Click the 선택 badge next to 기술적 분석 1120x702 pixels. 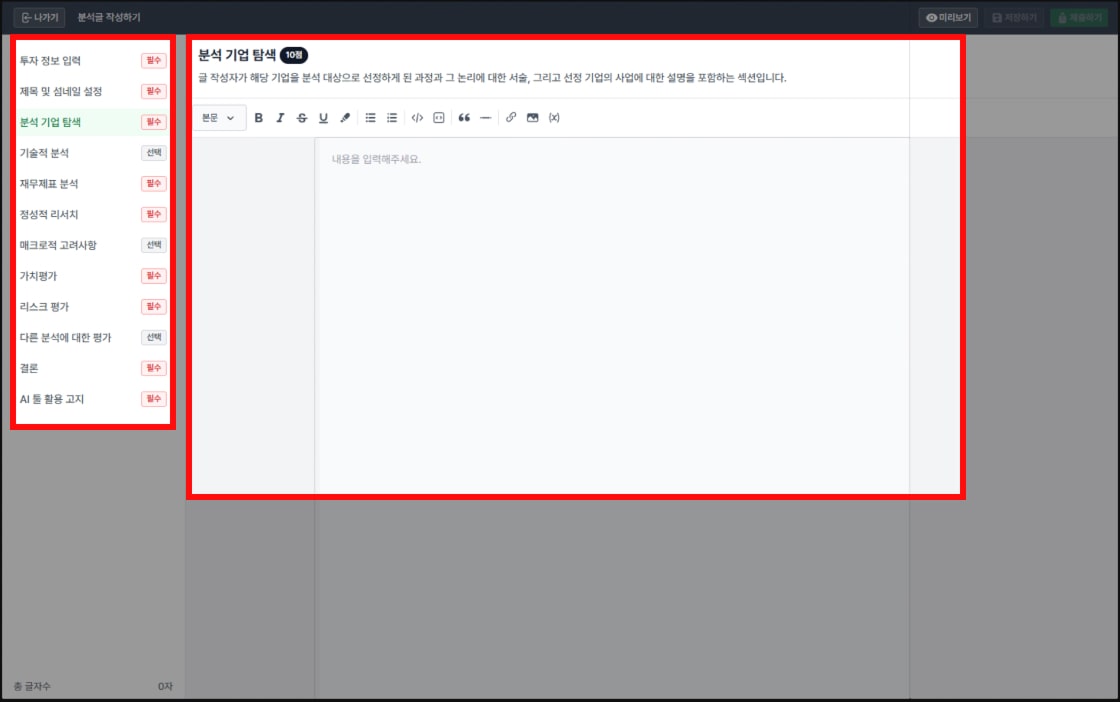tap(154, 153)
